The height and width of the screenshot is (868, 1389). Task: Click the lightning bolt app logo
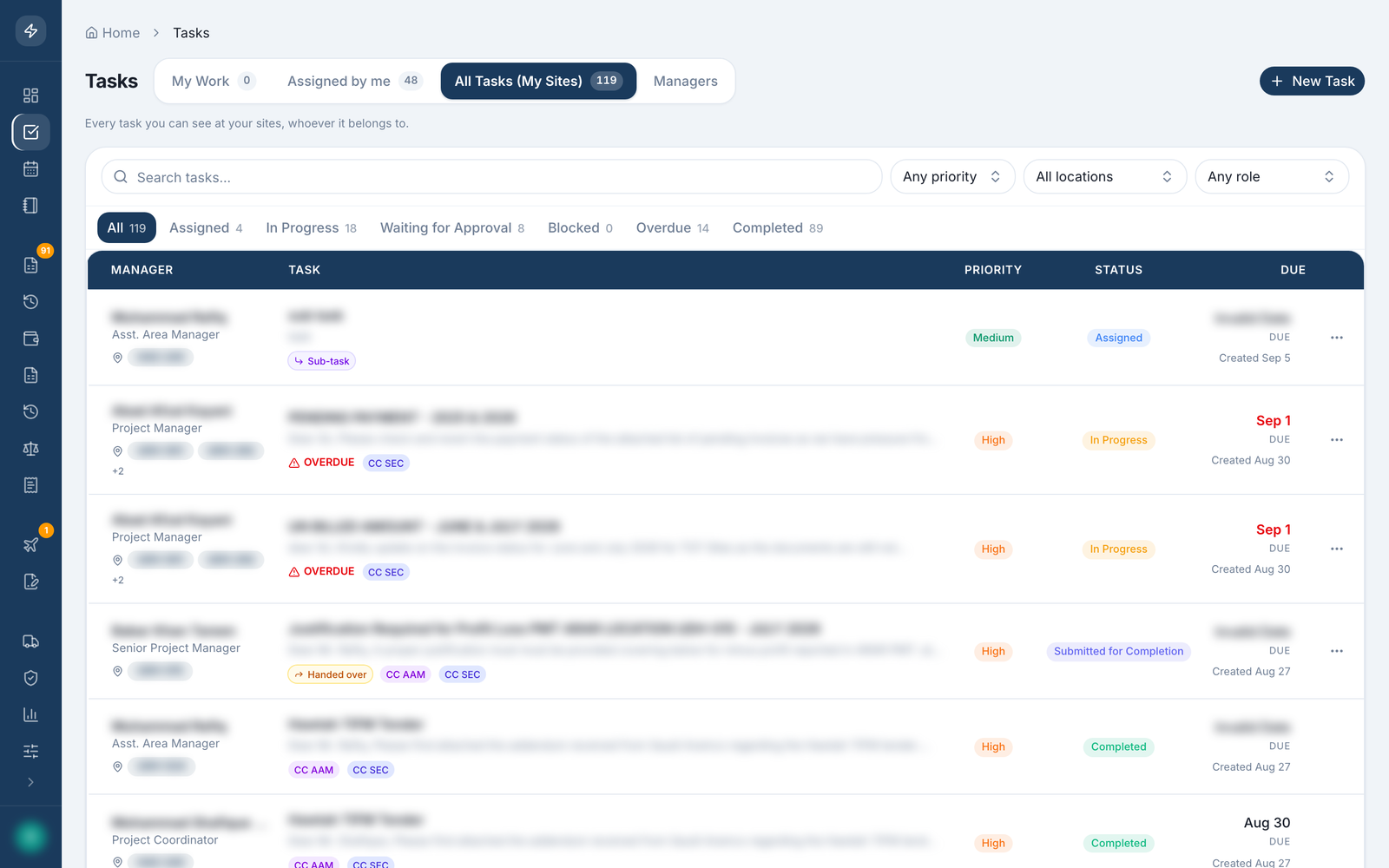30,30
